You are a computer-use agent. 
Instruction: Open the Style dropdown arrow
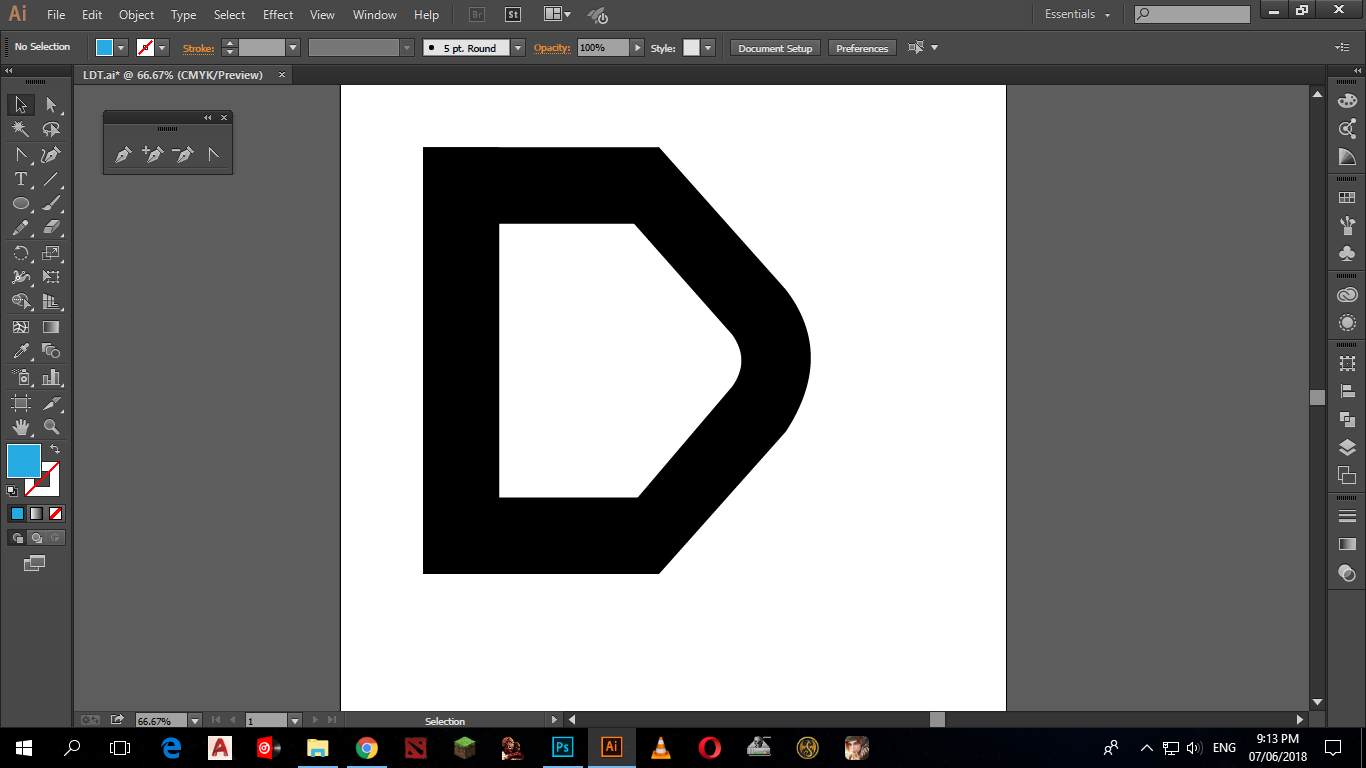[708, 47]
